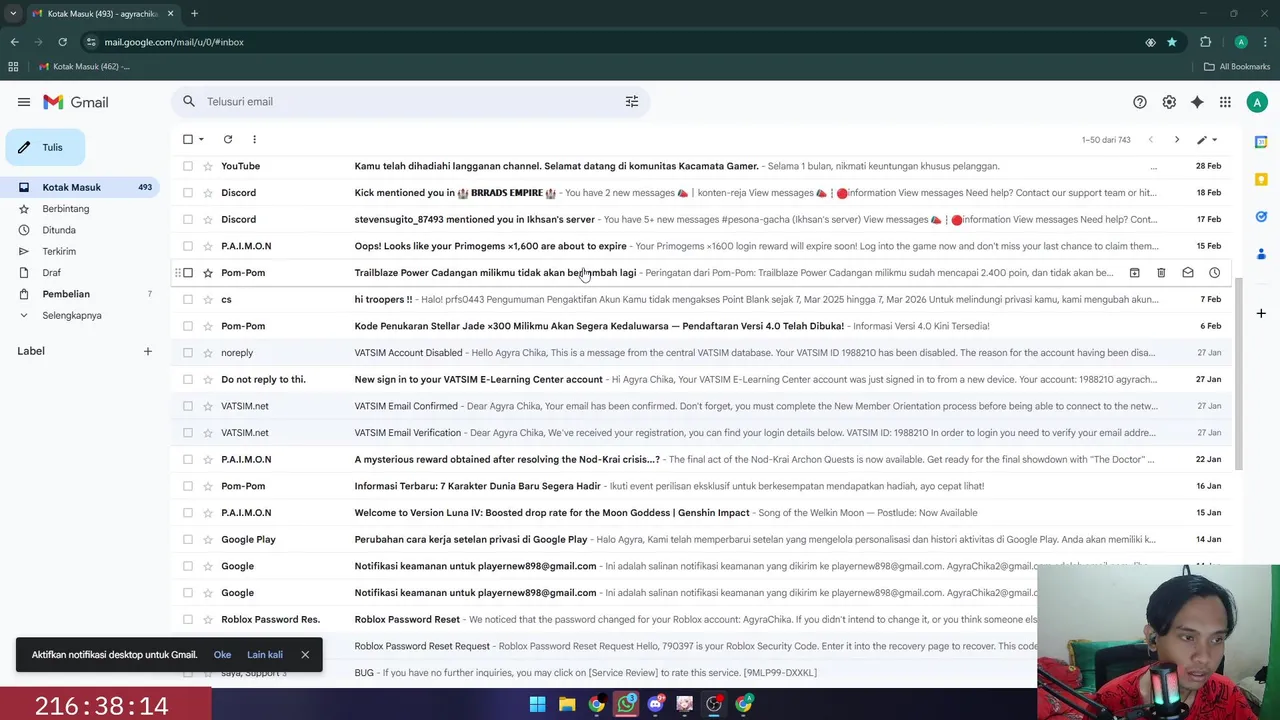Open Chrome tab search dropdown arrow
1280x720 pixels.
point(13,13)
